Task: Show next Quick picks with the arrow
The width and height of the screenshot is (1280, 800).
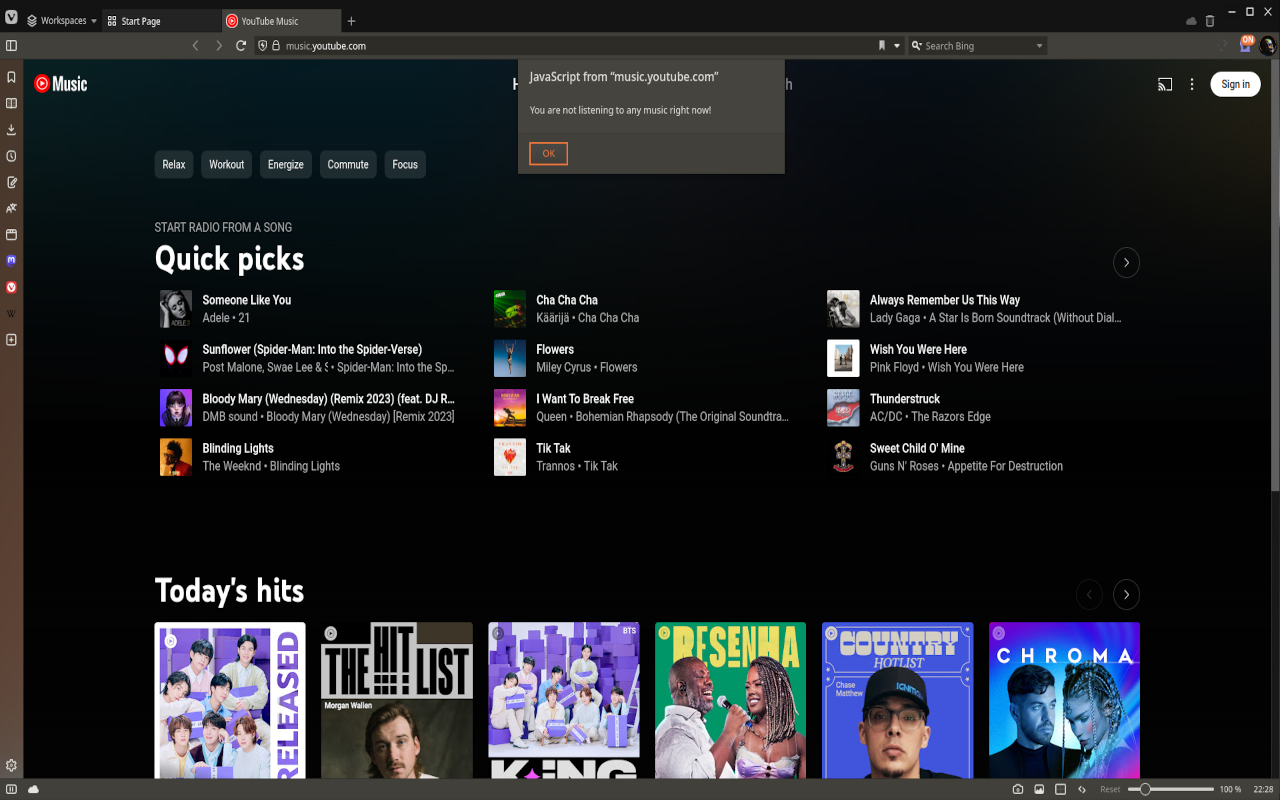Action: (x=1126, y=262)
